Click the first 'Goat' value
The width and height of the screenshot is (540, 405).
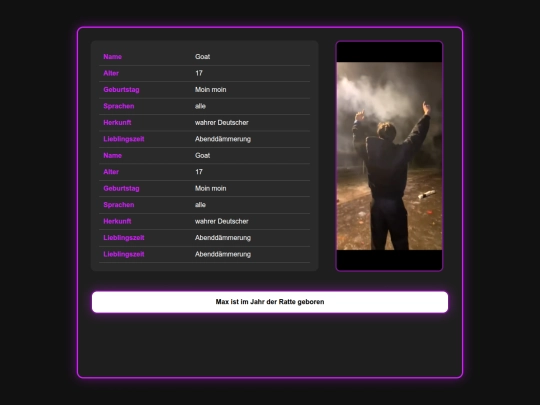pyautogui.click(x=202, y=57)
